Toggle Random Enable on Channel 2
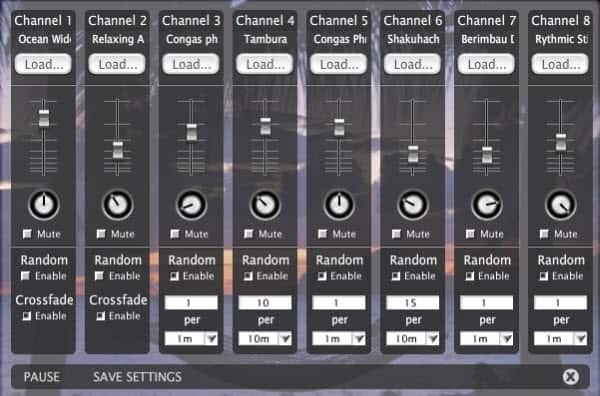This screenshot has height=396, width=600. [x=99, y=275]
